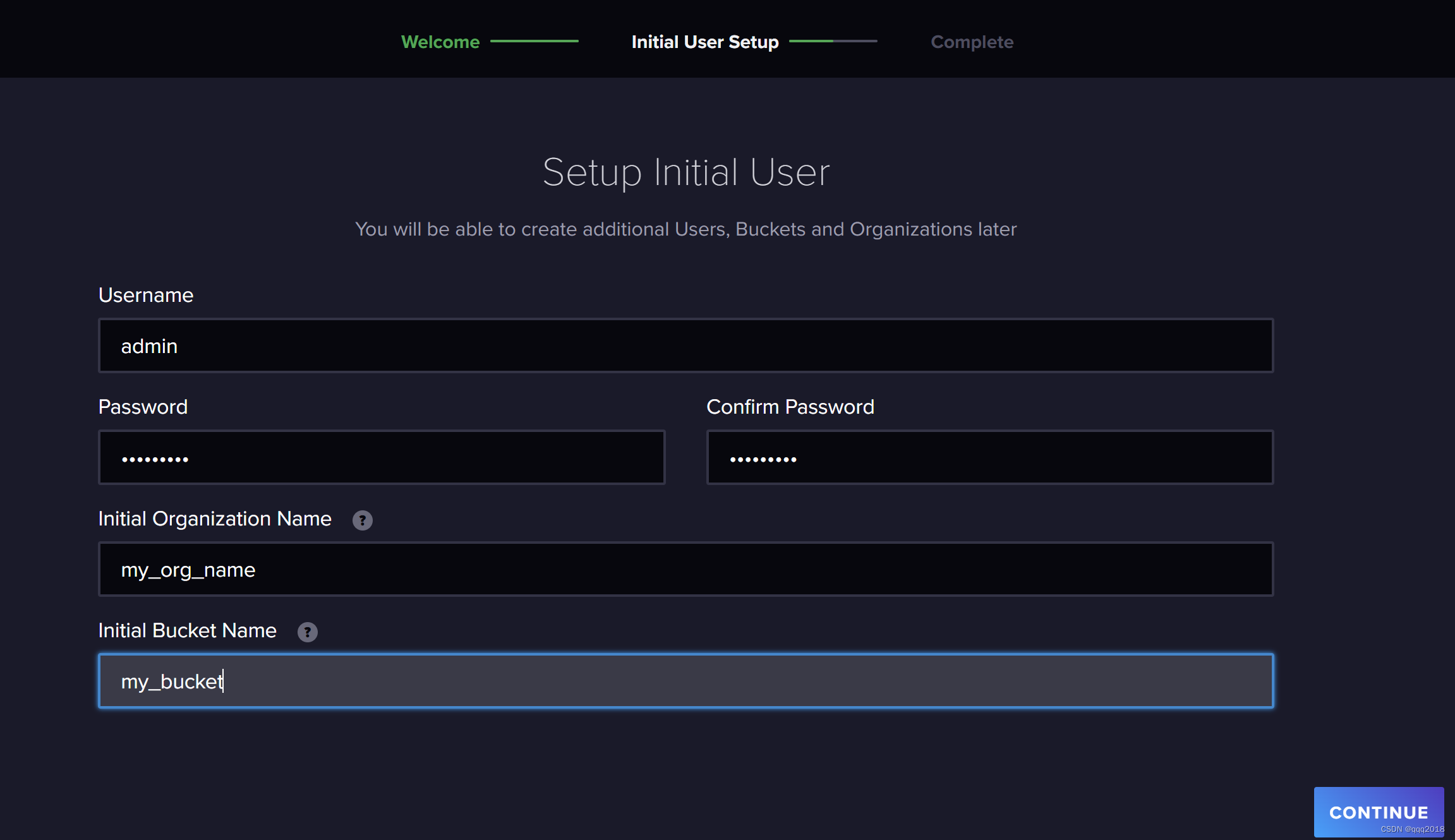Image resolution: width=1455 pixels, height=840 pixels.
Task: Select the Initial User Setup step
Action: (704, 42)
